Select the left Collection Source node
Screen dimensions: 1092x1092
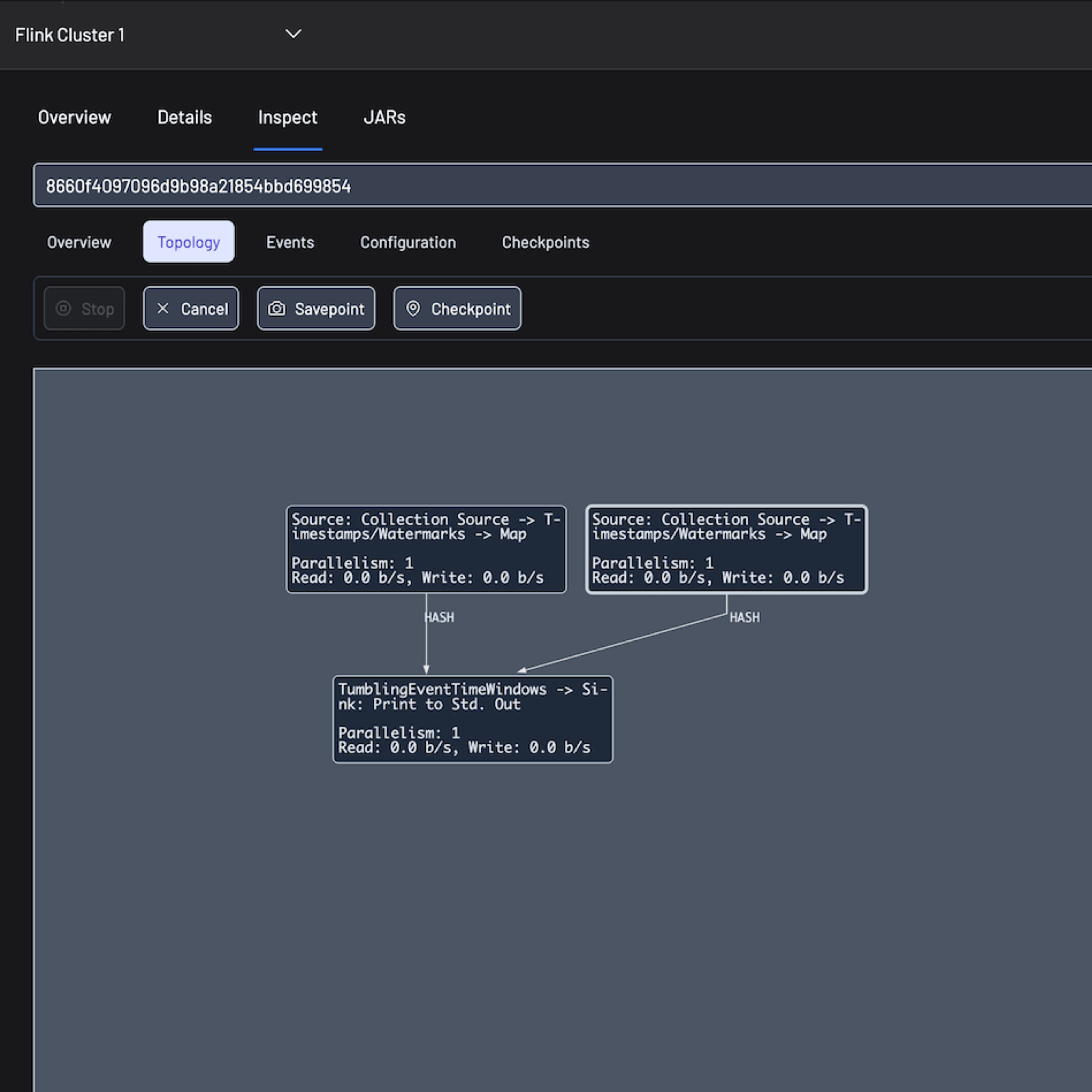point(426,549)
